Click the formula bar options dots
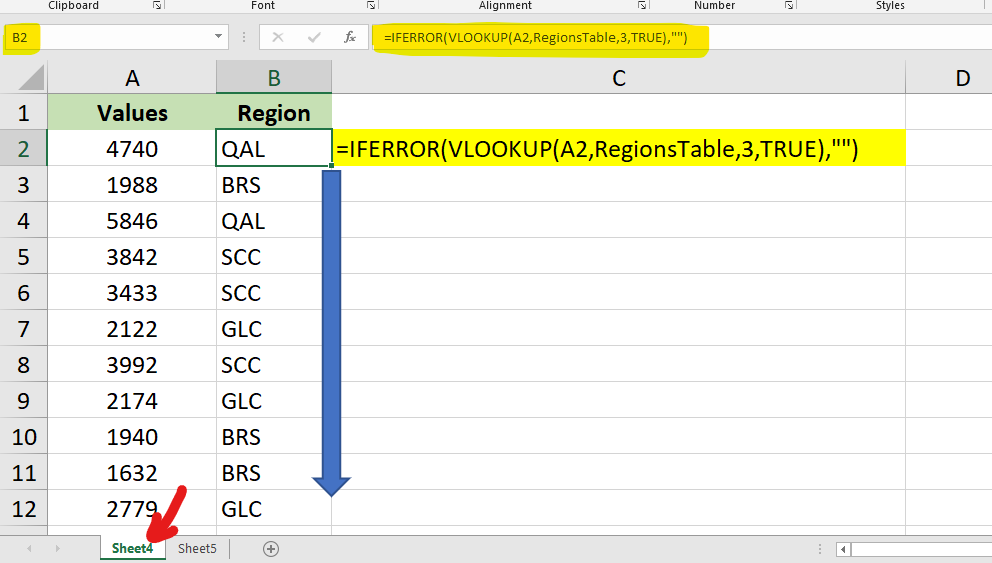The image size is (992, 563). [244, 37]
